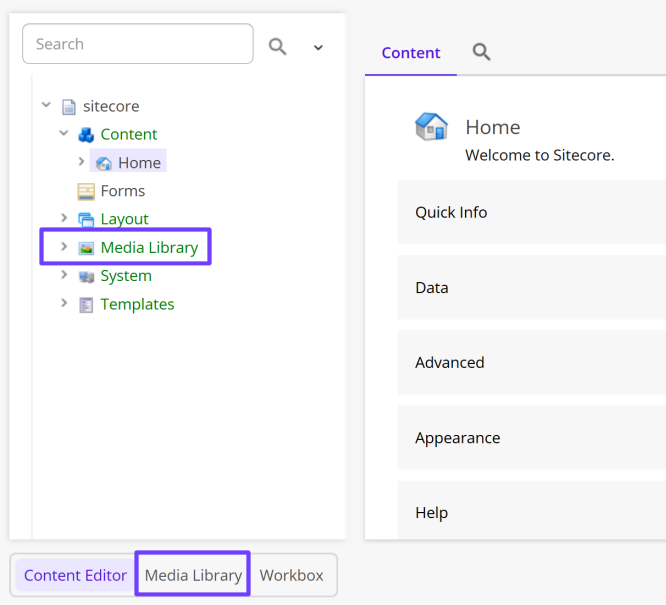Select the Forms tree item

(123, 191)
